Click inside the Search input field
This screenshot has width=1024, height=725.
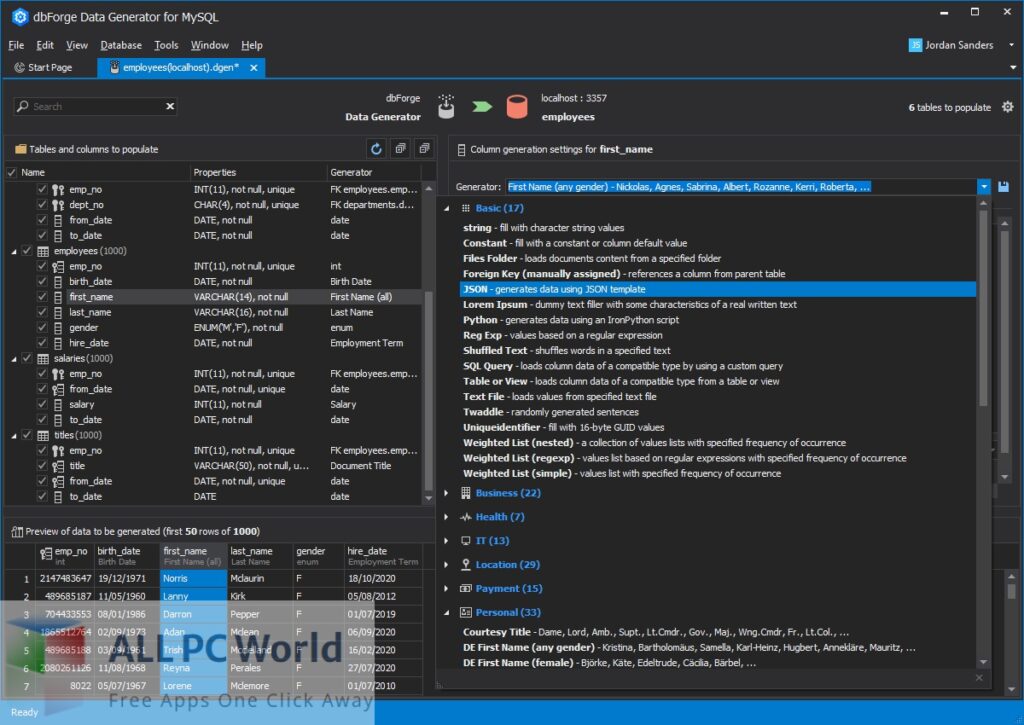point(90,106)
